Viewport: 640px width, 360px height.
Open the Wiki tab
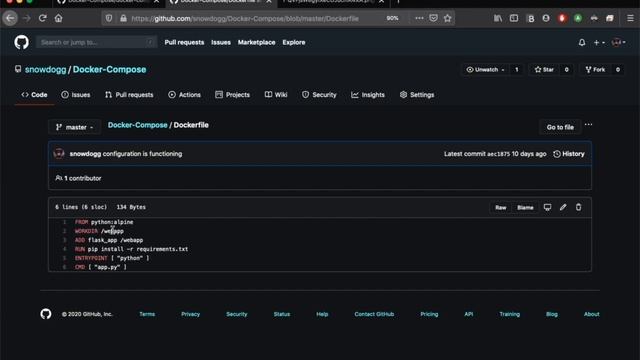276,95
